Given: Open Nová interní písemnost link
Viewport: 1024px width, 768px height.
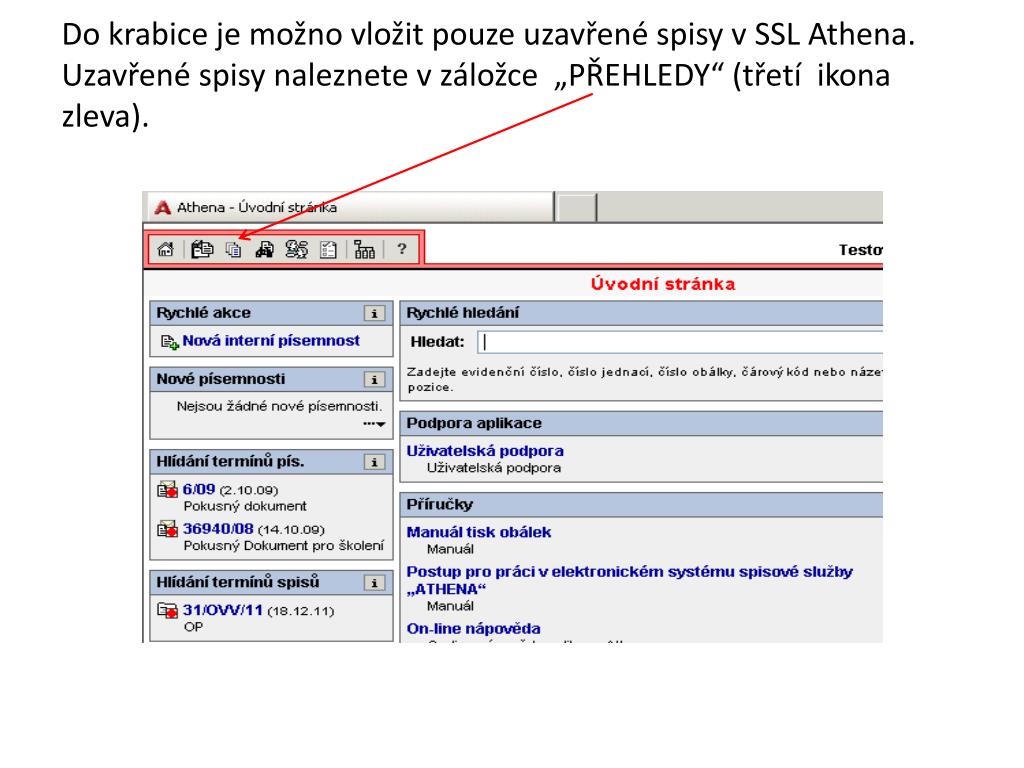Looking at the screenshot, I should click(x=271, y=340).
